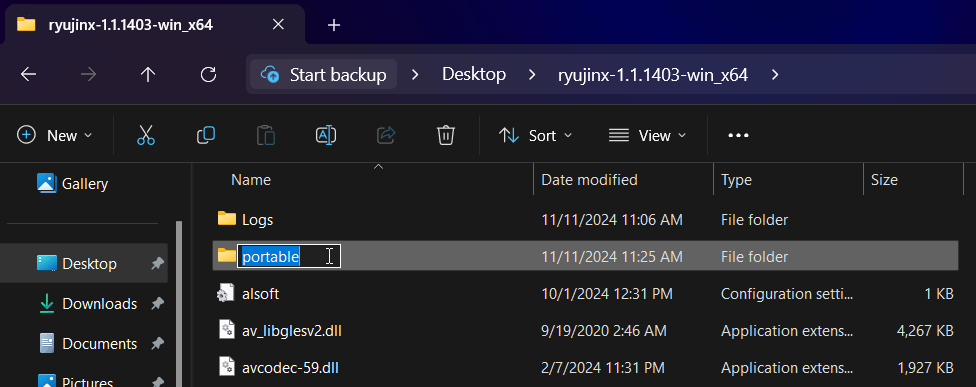Screen dimensions: 976x387
Task: Select the av_libglesv2.dll file name
Action: tap(292, 330)
